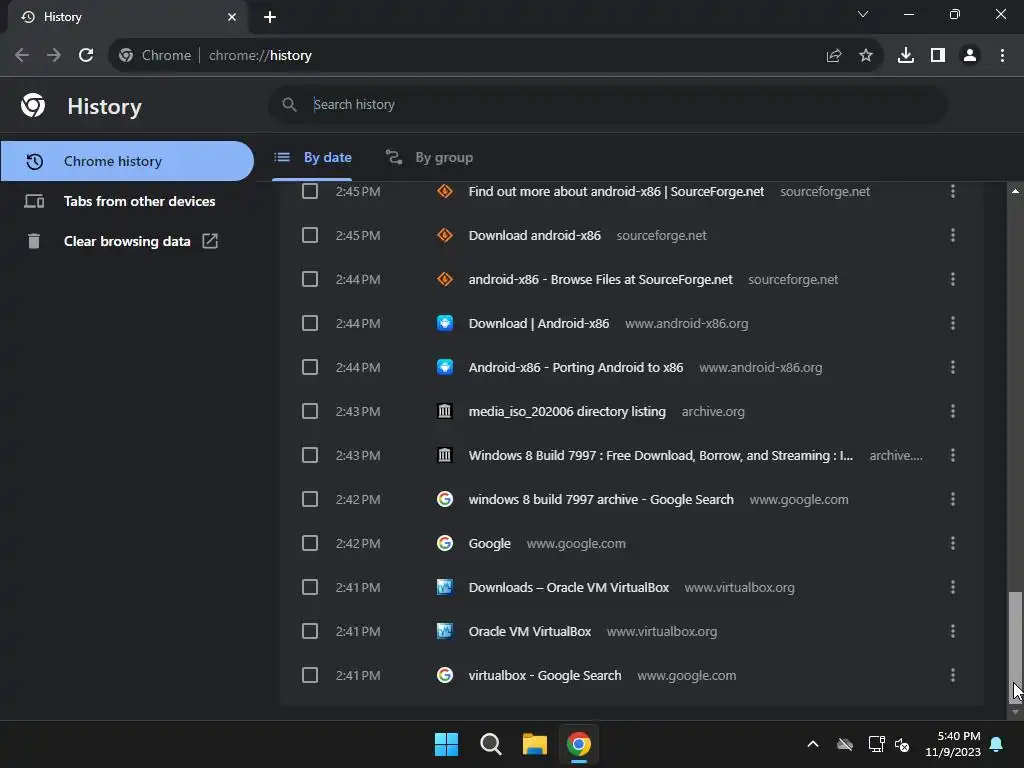Check the windows 8 build 7997 Google Search entry
The width and height of the screenshot is (1024, 768).
point(310,499)
